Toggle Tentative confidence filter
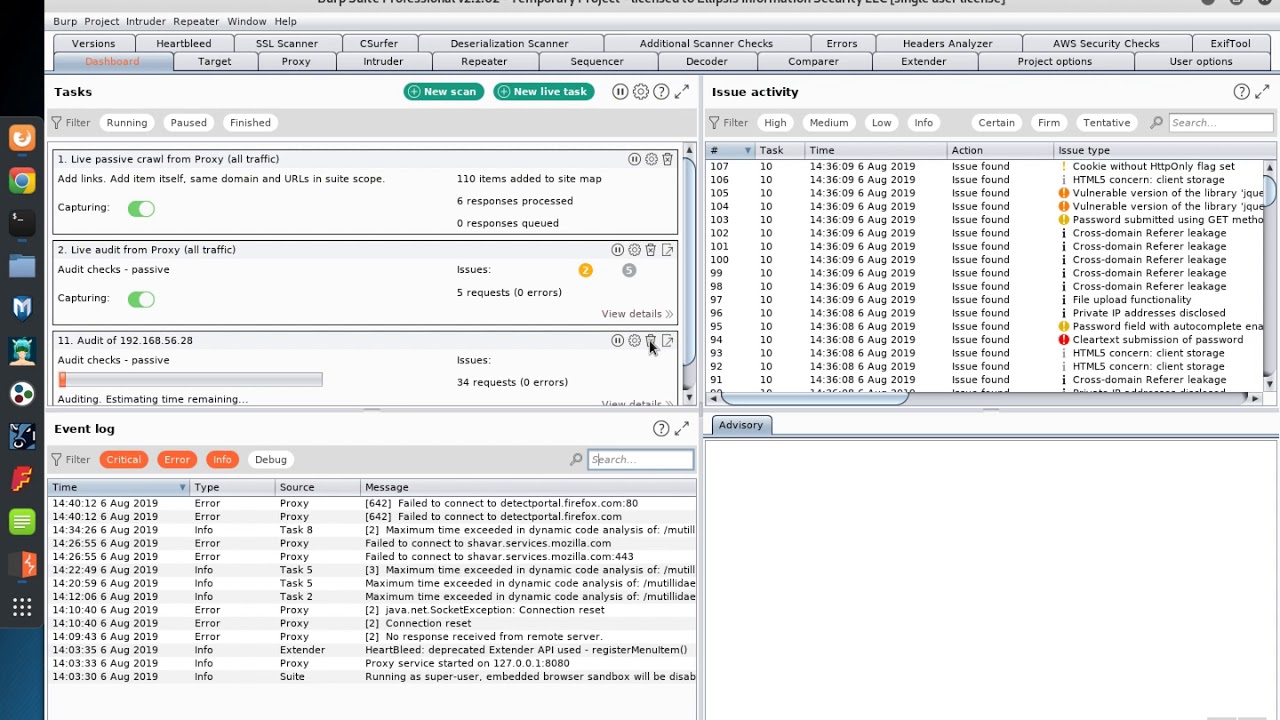Viewport: 1280px width, 720px height. [1106, 123]
